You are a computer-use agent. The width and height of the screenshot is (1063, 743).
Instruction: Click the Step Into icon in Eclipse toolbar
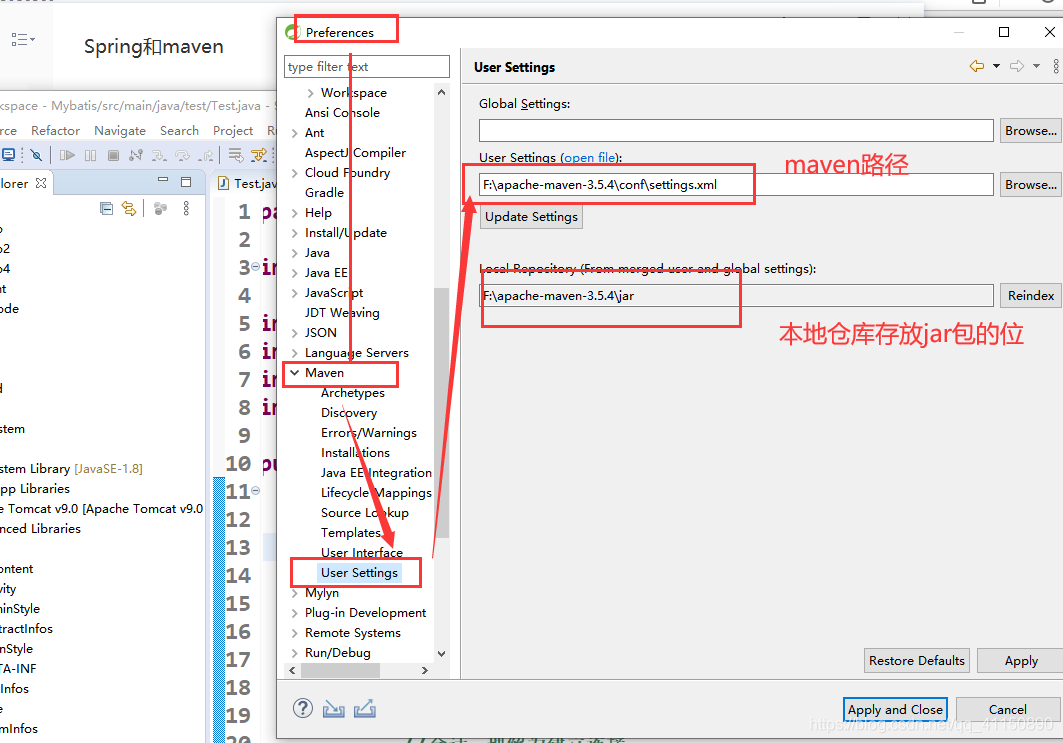pos(159,156)
